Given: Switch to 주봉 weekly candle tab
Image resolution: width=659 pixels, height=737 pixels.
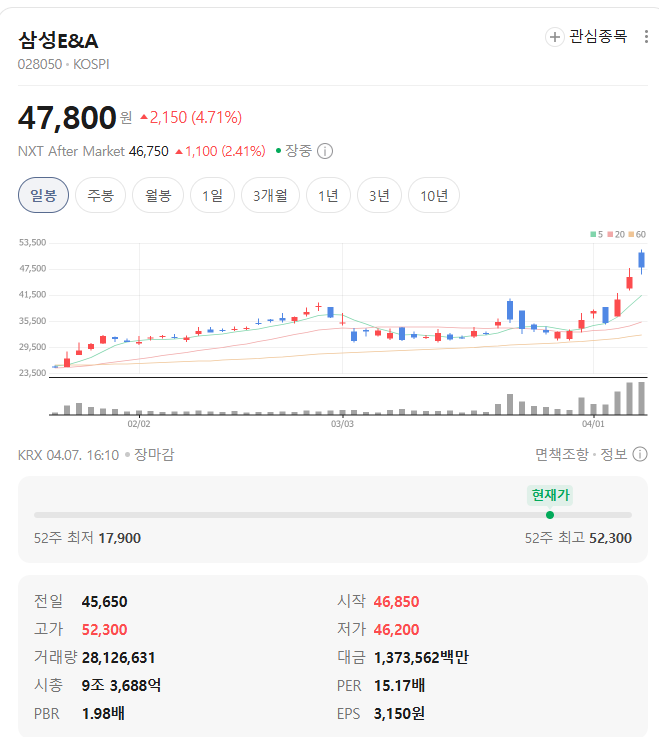Looking at the screenshot, I should coord(101,195).
